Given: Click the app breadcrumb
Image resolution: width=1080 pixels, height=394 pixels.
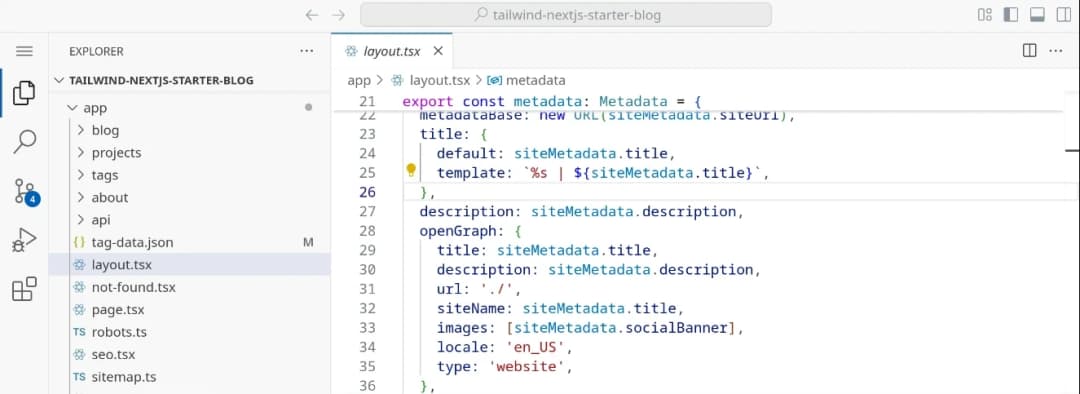Looking at the screenshot, I should 359,81.
